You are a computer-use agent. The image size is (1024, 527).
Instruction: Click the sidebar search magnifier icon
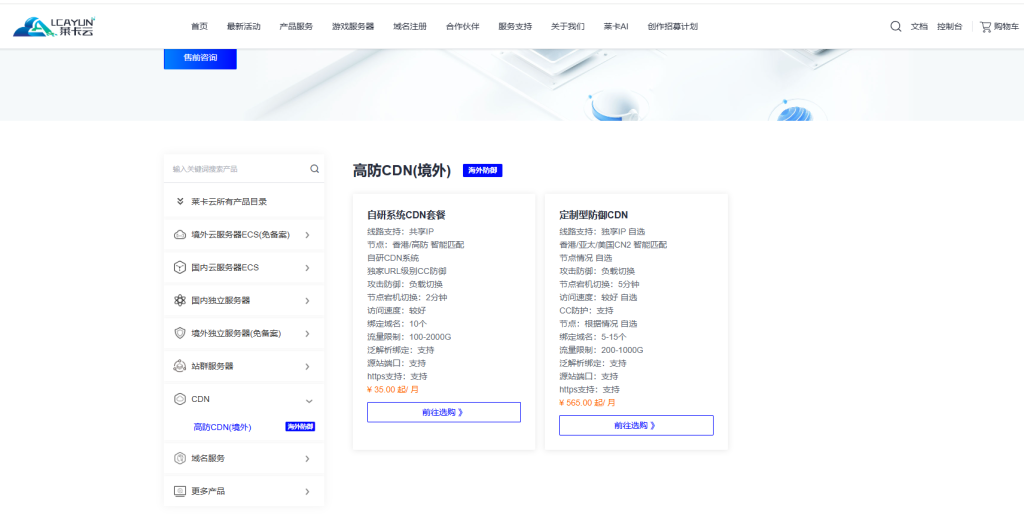(x=314, y=169)
